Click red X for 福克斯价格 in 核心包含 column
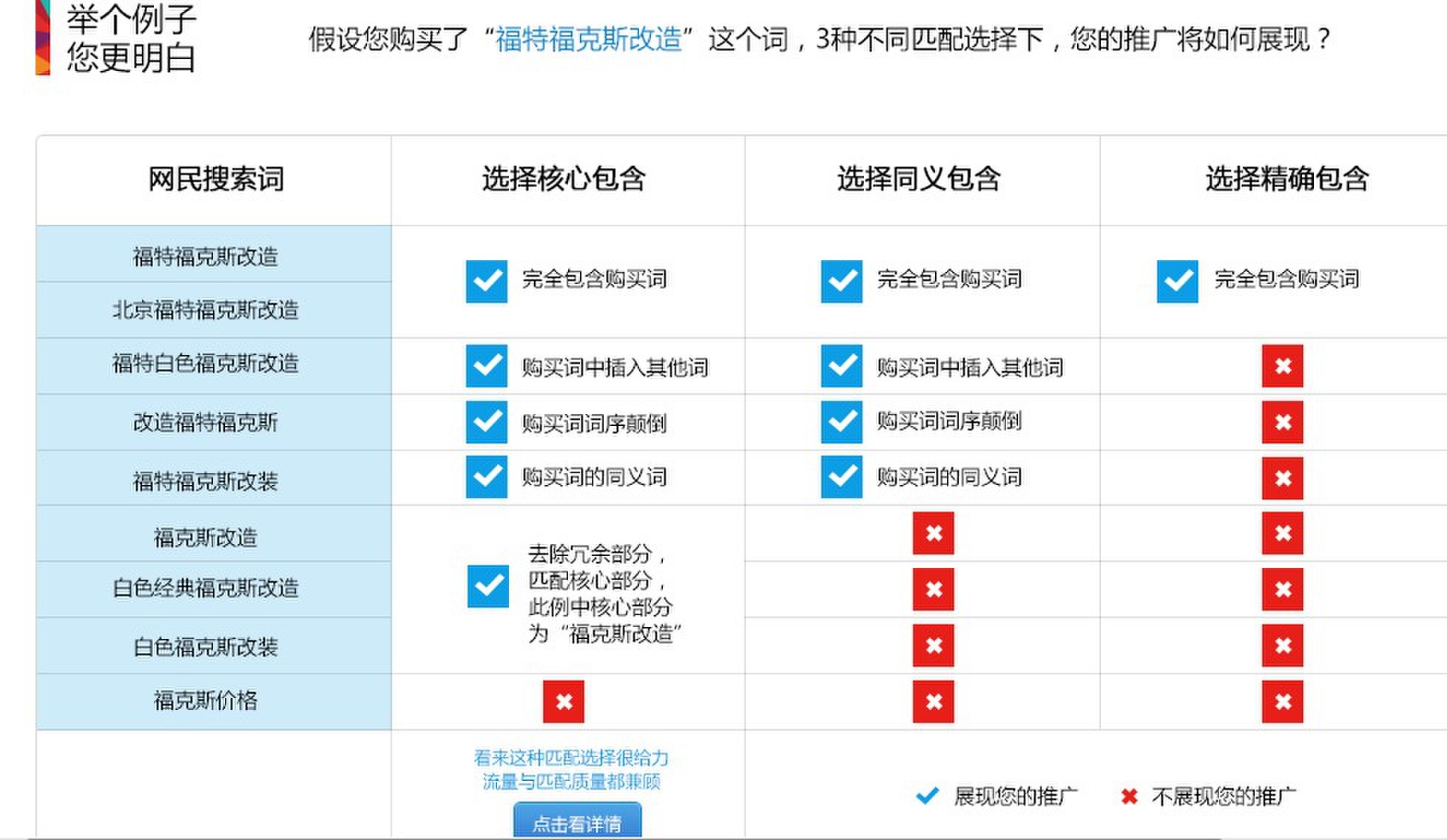 point(564,702)
